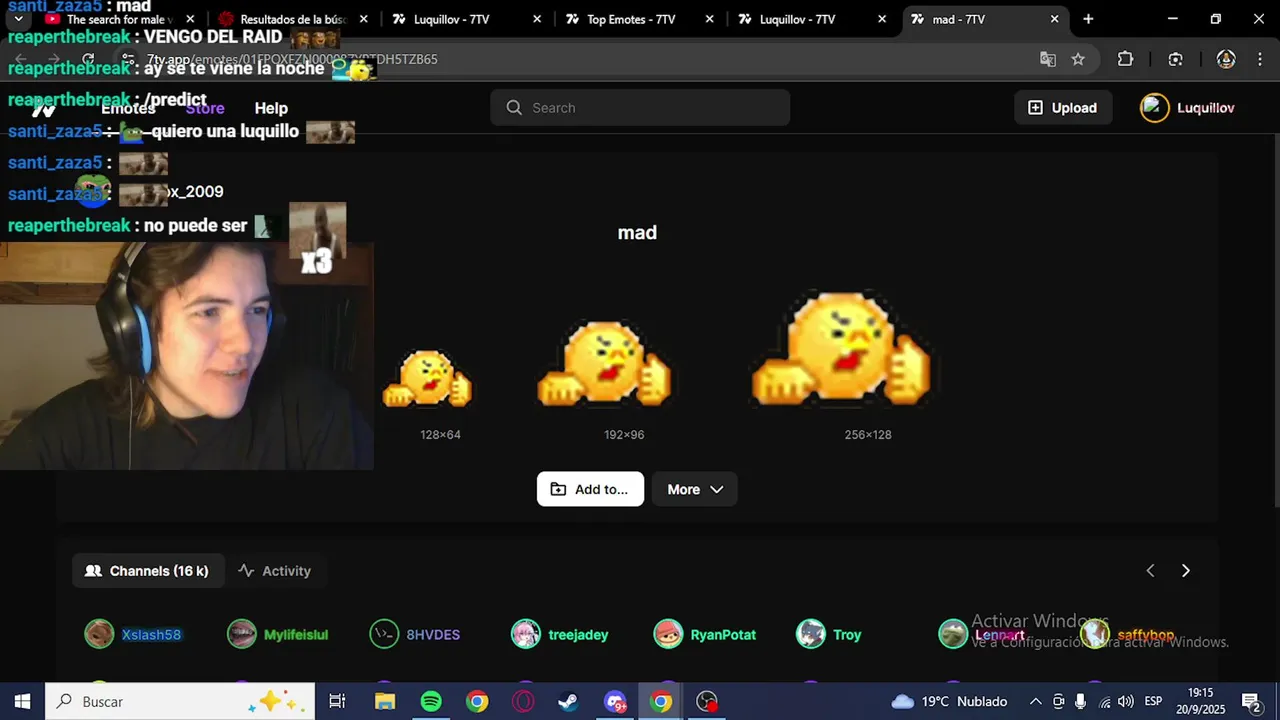1280x720 pixels.
Task: Open Discord from the taskbar
Action: pyautogui.click(x=615, y=702)
